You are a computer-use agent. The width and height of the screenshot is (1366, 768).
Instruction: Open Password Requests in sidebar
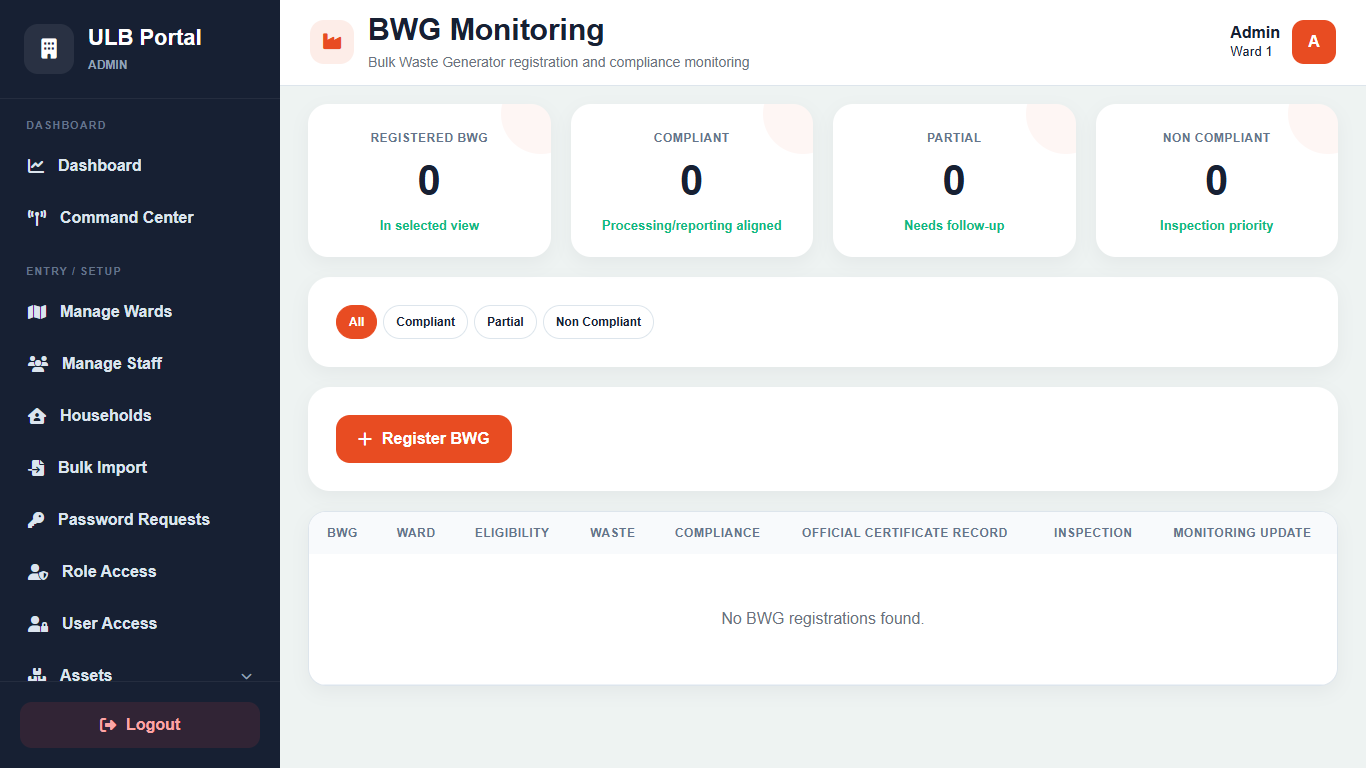pyautogui.click(x=140, y=520)
